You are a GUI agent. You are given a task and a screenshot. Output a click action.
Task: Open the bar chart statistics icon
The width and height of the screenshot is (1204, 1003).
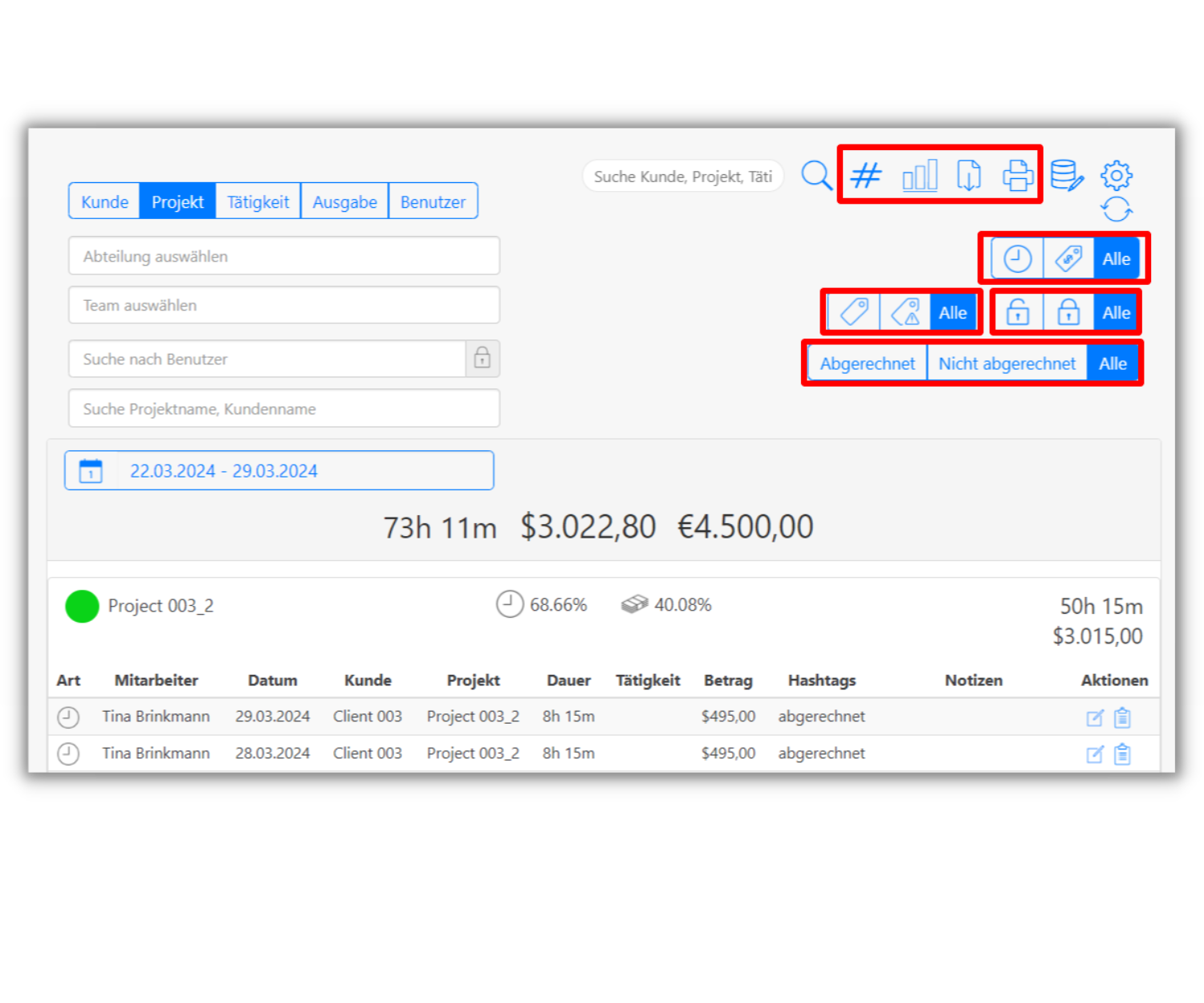(919, 175)
